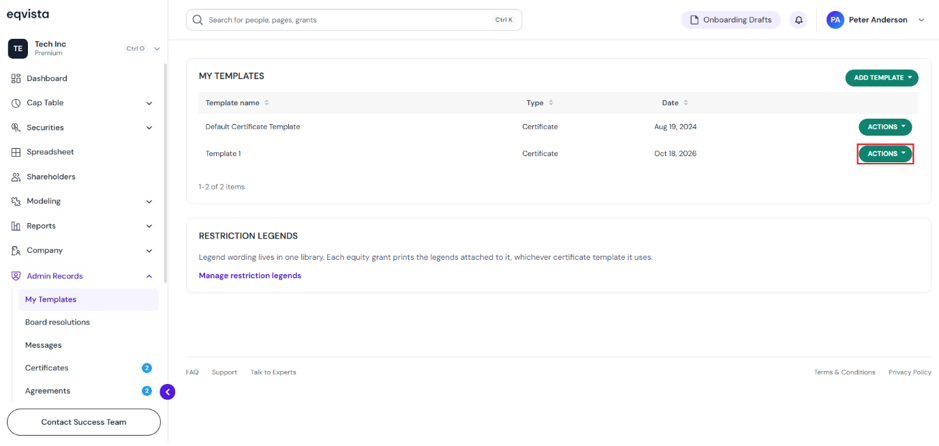Viewport: 939px width, 446px height.
Task: Click Template 1 name in table
Action: tap(223, 154)
